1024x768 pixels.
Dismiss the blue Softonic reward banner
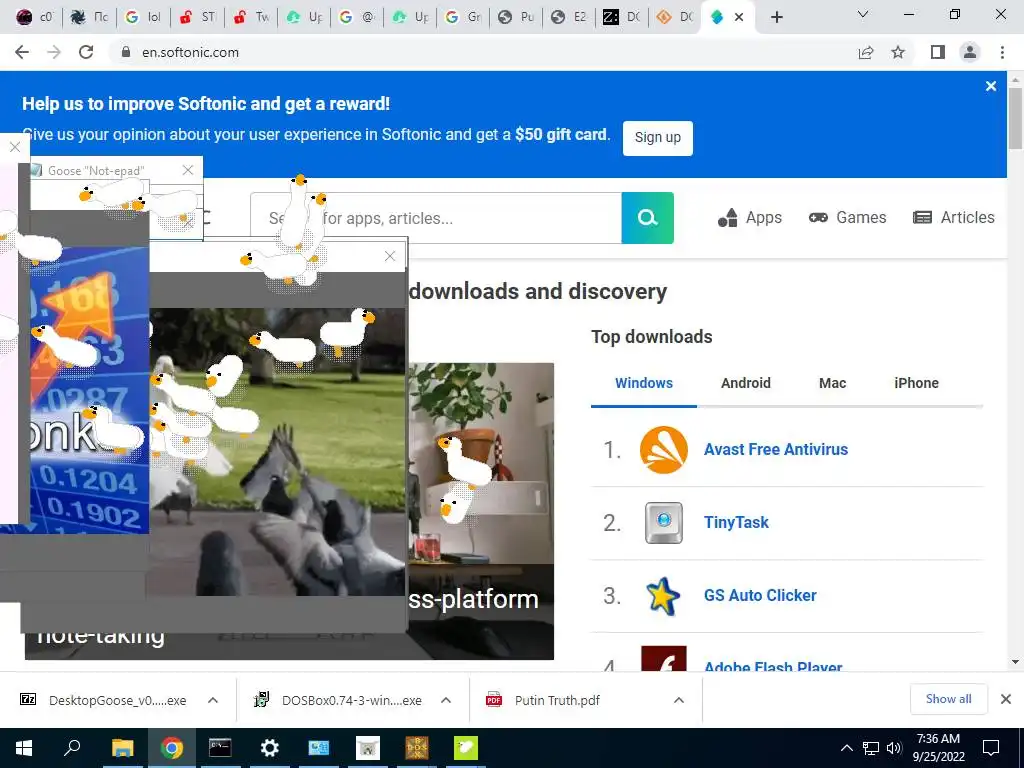coord(991,86)
